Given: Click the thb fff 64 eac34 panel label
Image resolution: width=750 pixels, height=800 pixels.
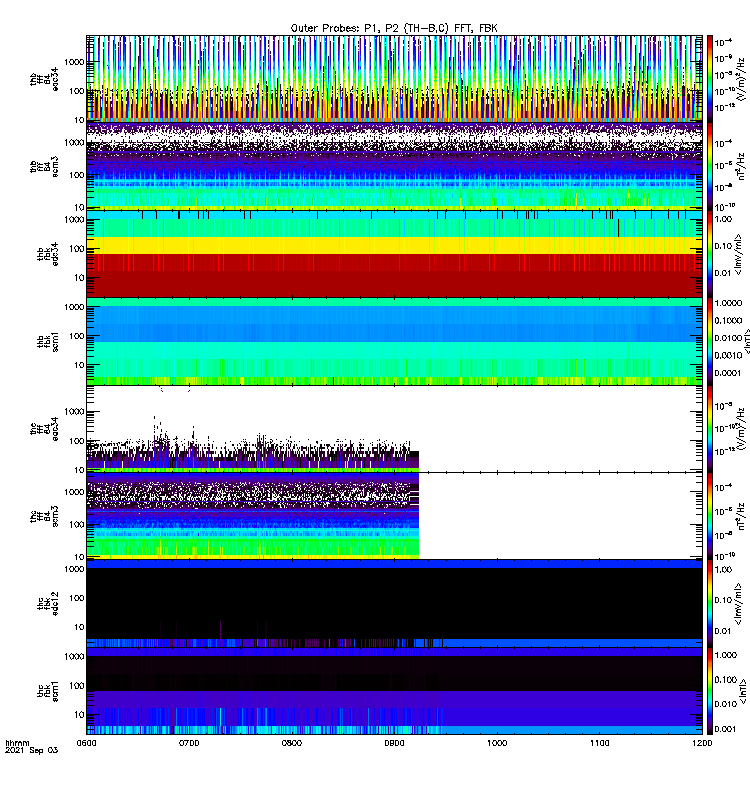Looking at the screenshot, I should coord(44,79).
